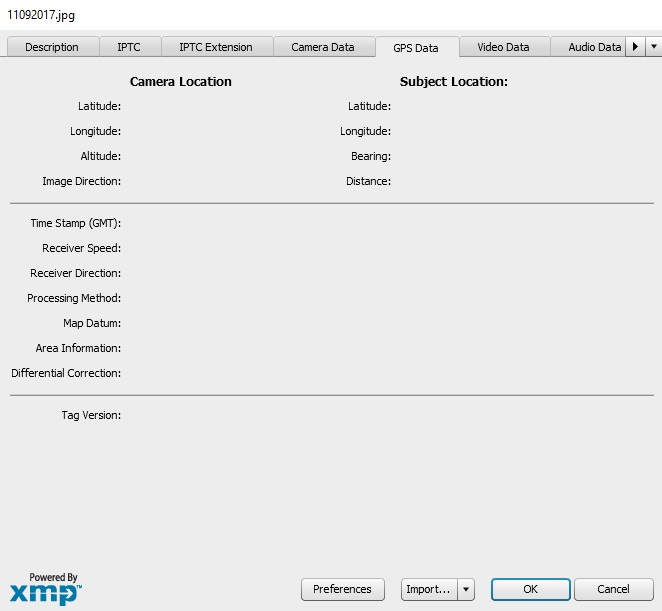The image size is (662, 611).
Task: Click the Powered By xmp logo
Action: (x=45, y=589)
